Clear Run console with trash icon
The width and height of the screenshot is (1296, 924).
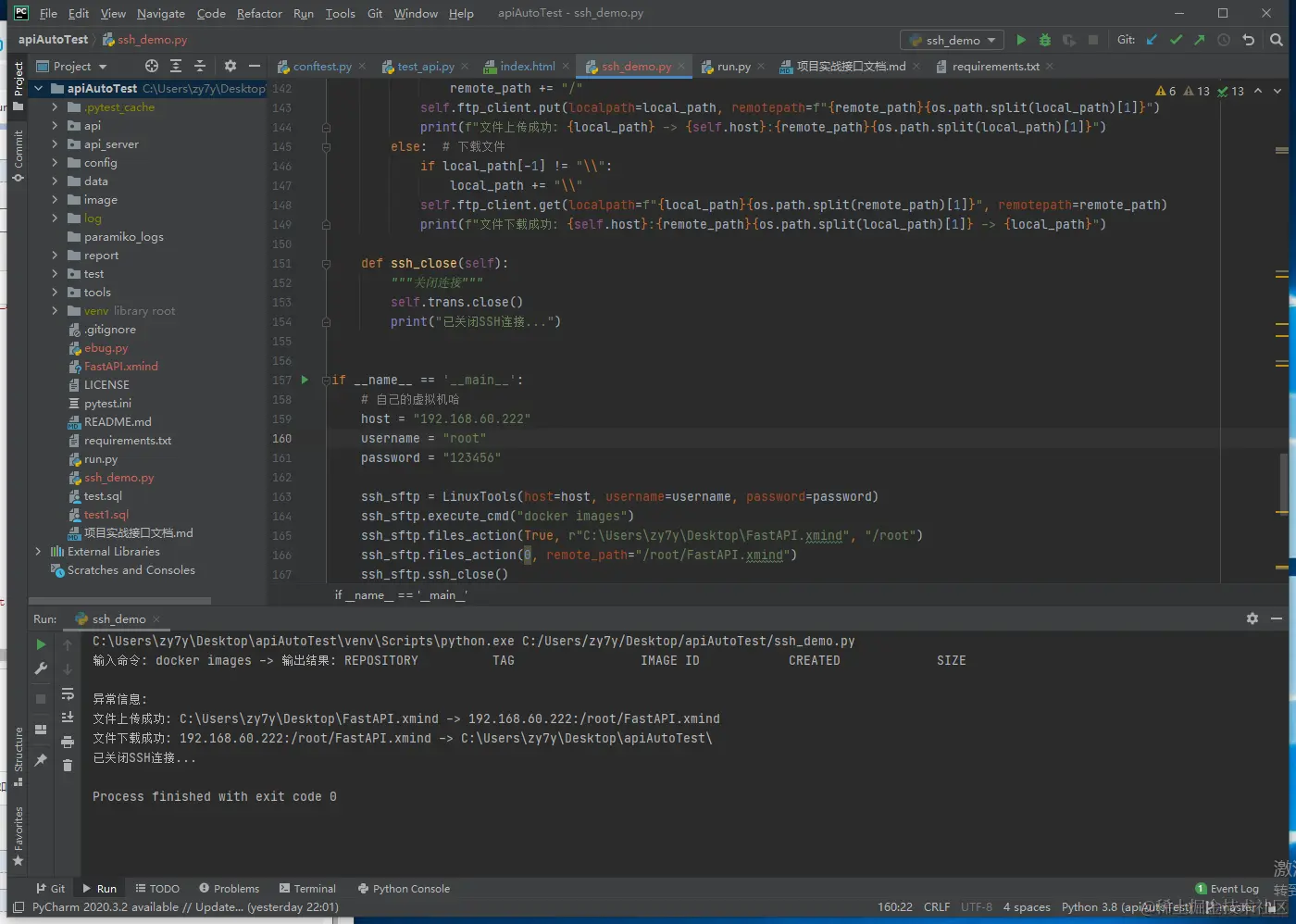[68, 765]
